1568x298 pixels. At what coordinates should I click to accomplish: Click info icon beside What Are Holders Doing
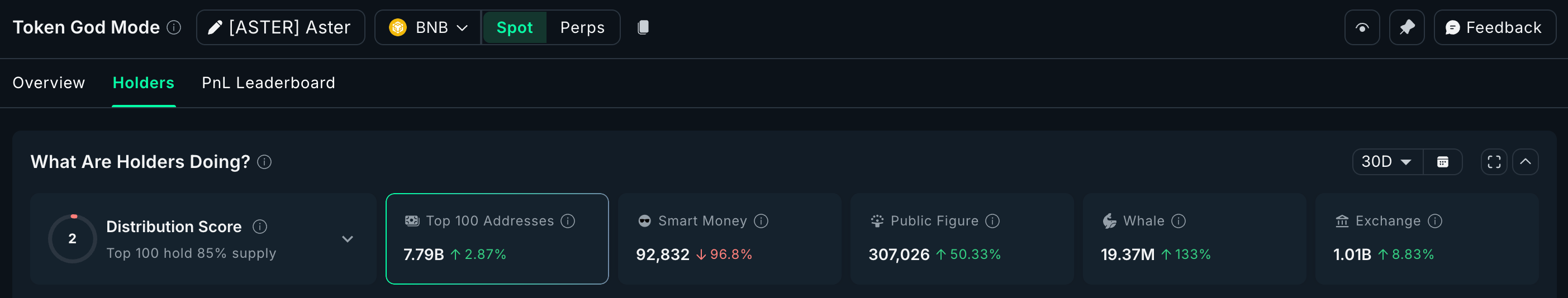264,162
